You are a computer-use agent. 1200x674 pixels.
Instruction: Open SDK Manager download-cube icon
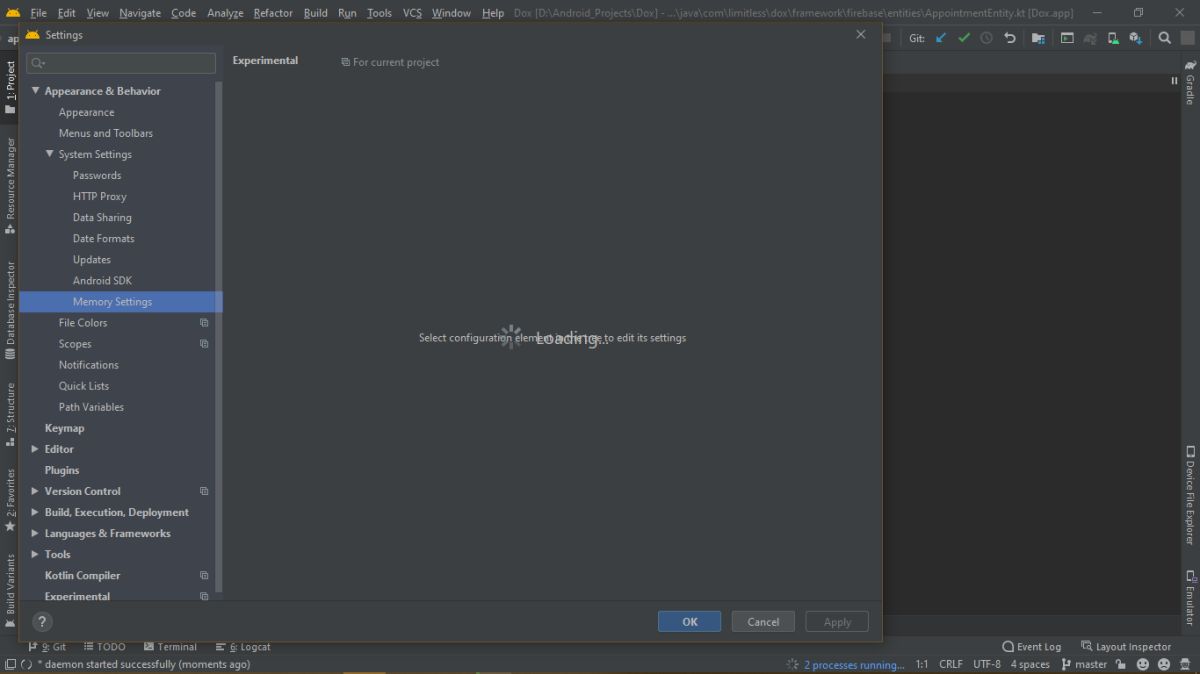coord(1136,38)
